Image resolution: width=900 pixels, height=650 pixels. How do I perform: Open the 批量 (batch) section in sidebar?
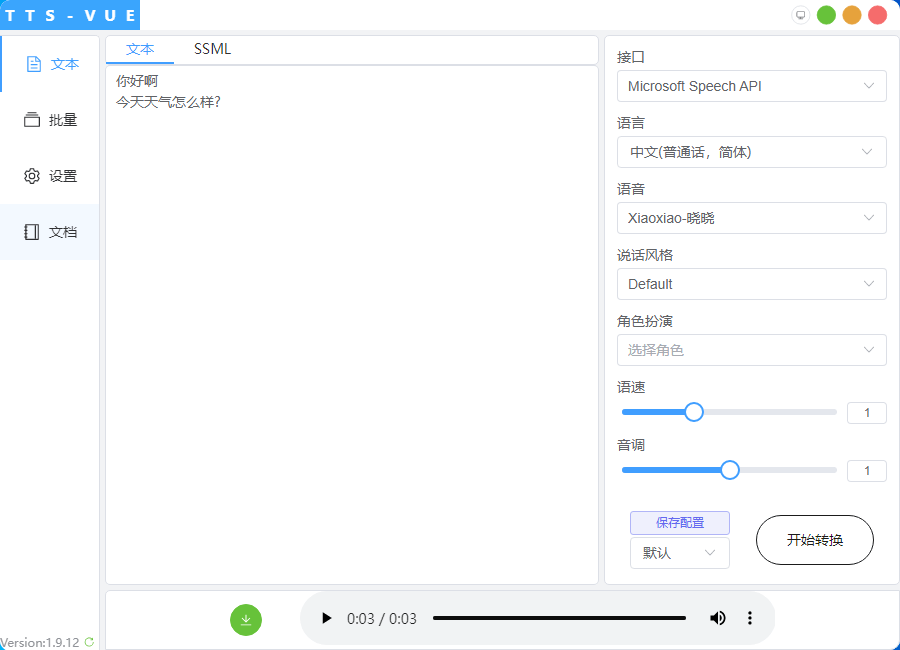coord(50,119)
